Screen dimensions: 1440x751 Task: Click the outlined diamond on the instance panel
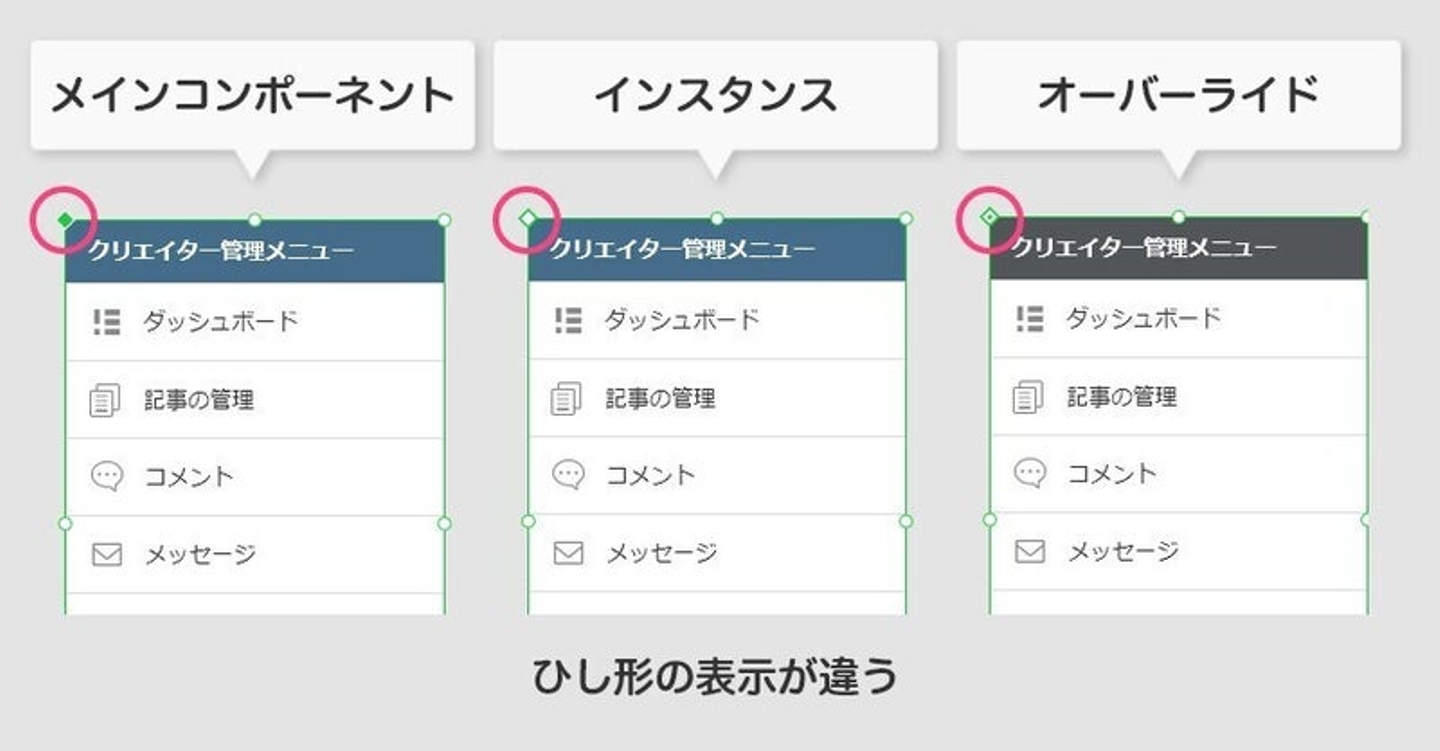pyautogui.click(x=528, y=219)
